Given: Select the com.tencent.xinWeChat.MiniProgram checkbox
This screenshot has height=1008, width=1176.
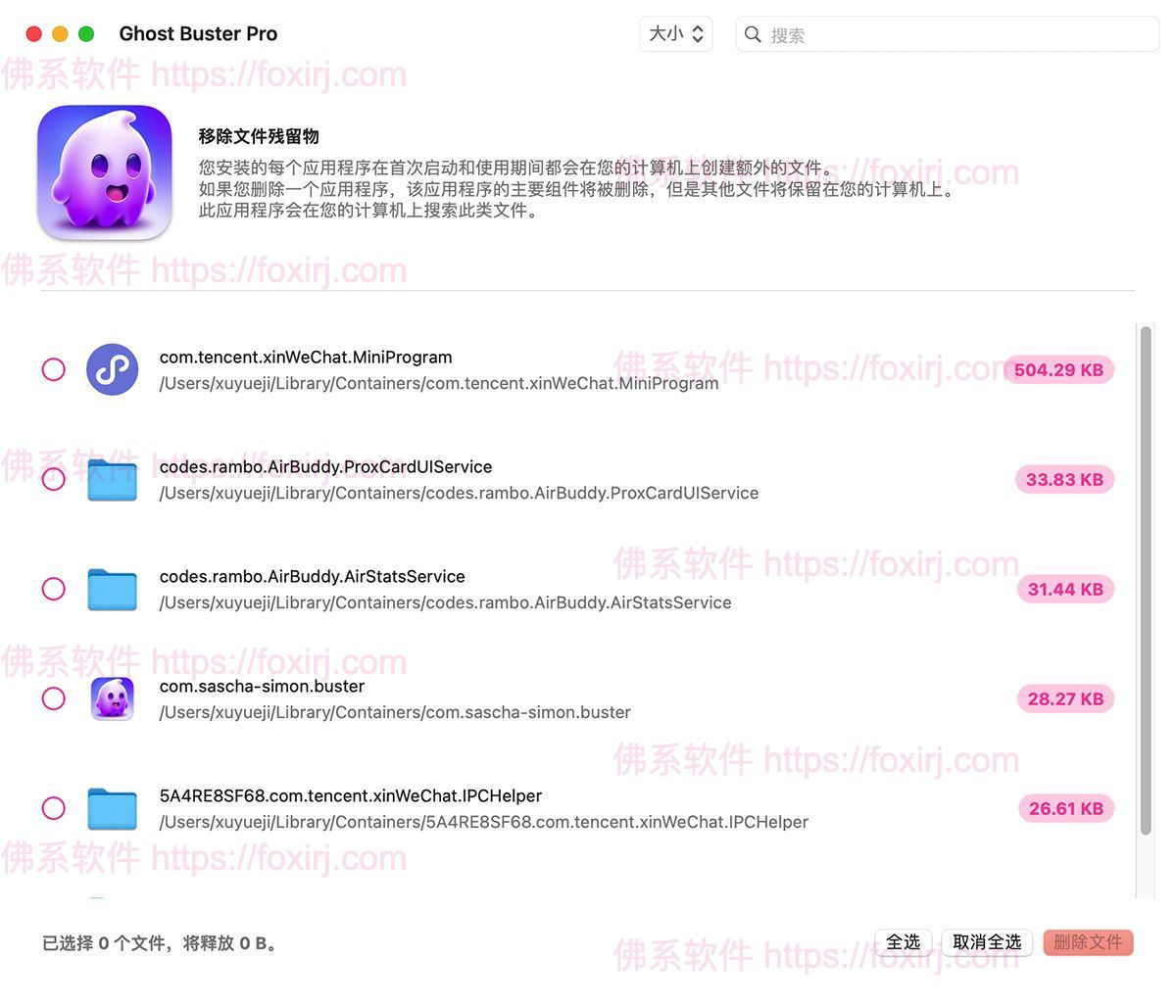Looking at the screenshot, I should click(54, 369).
